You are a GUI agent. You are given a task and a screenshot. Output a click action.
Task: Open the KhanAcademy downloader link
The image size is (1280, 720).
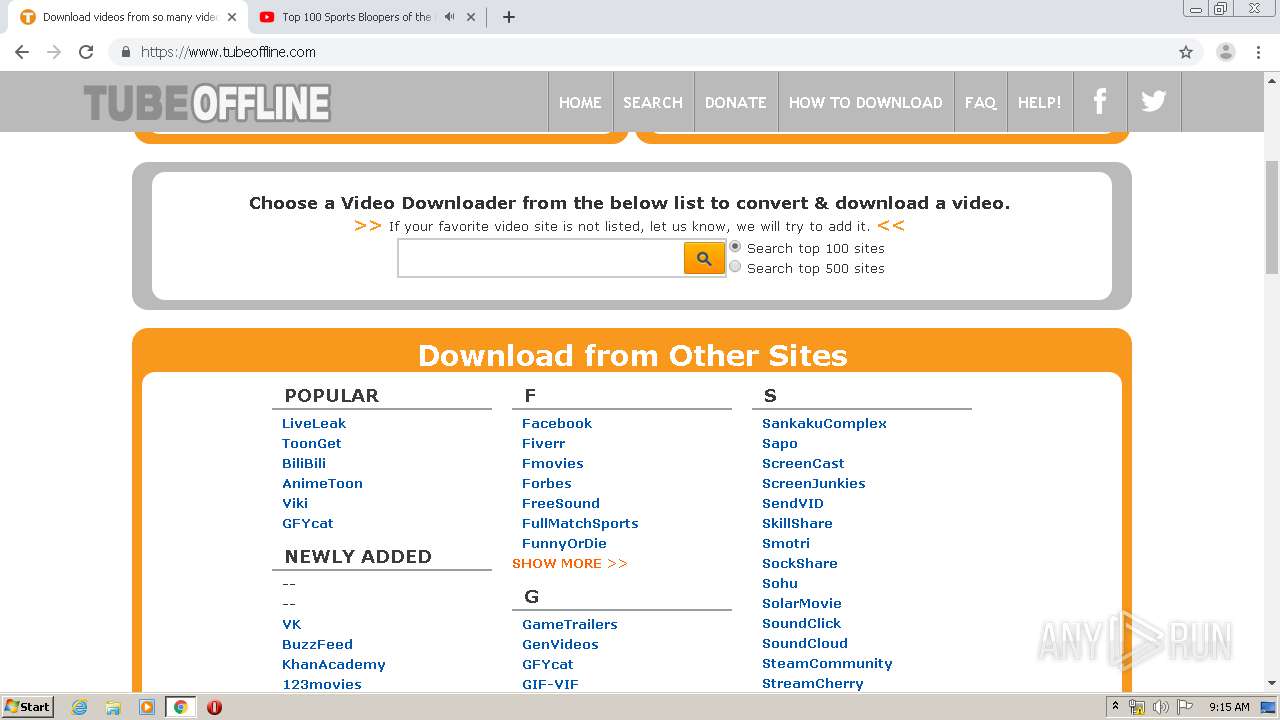(334, 664)
